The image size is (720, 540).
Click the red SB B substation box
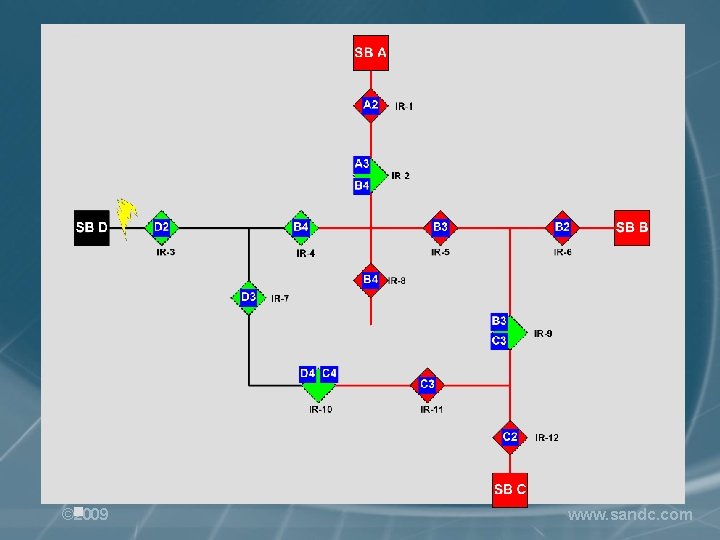tap(632, 228)
